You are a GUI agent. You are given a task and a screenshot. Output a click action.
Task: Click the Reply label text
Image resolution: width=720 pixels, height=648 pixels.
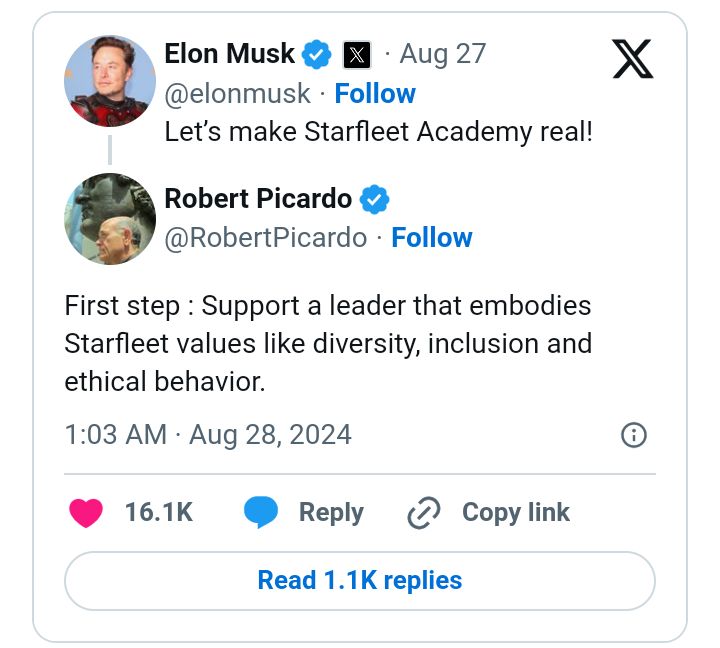(x=331, y=513)
